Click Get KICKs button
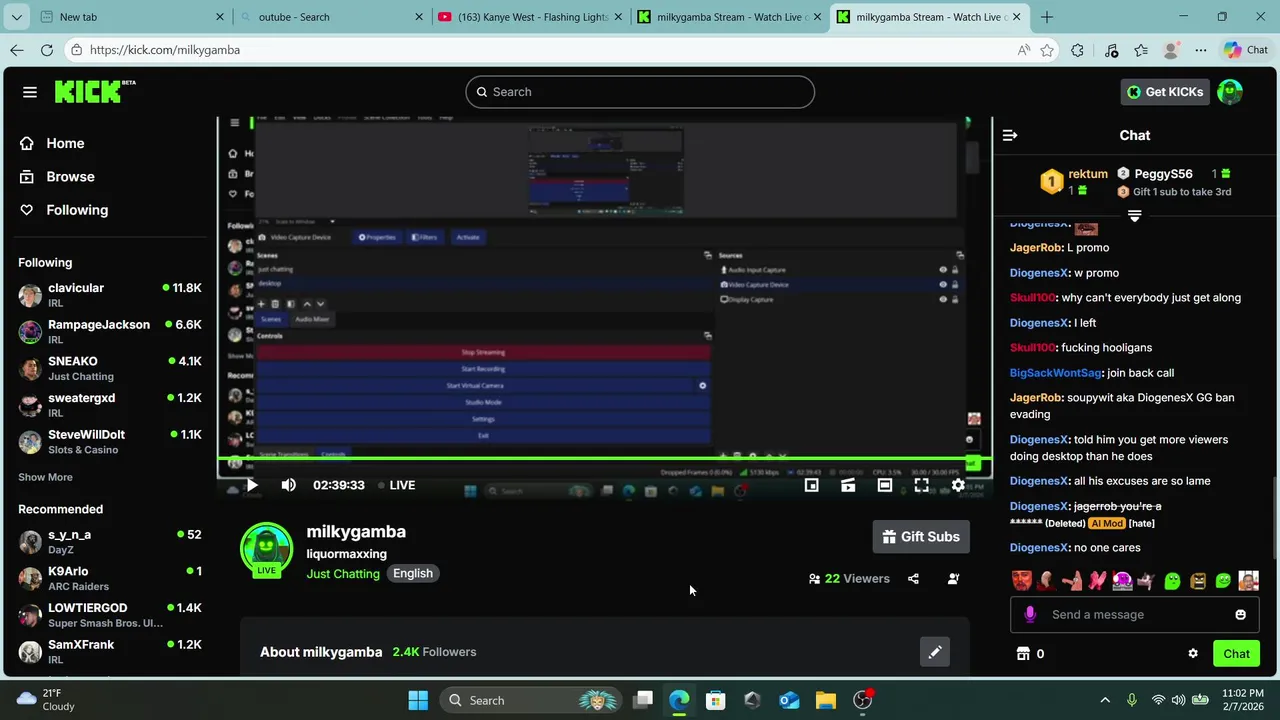The width and height of the screenshot is (1280, 720). point(1165,92)
